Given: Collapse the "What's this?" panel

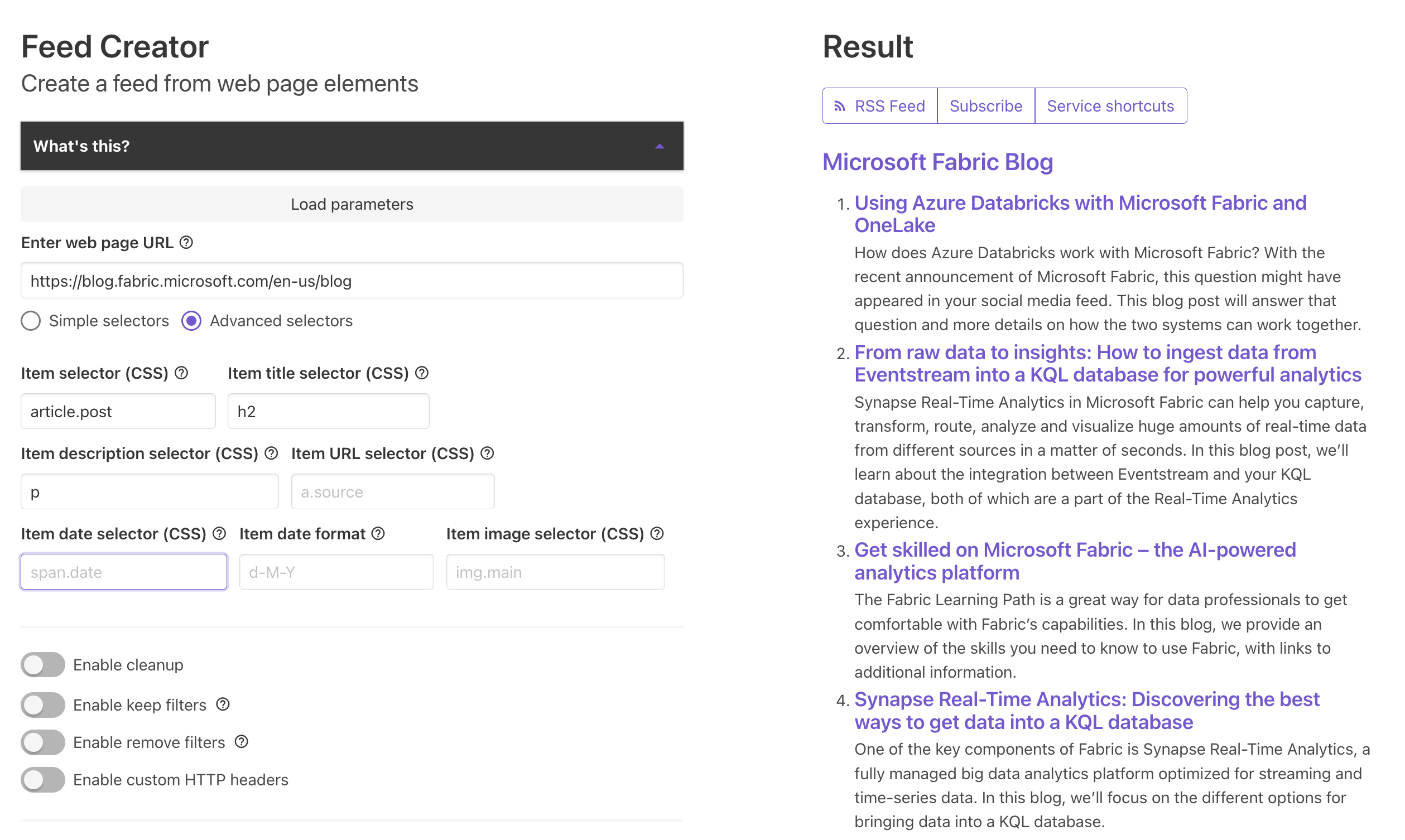Looking at the screenshot, I should [x=660, y=146].
